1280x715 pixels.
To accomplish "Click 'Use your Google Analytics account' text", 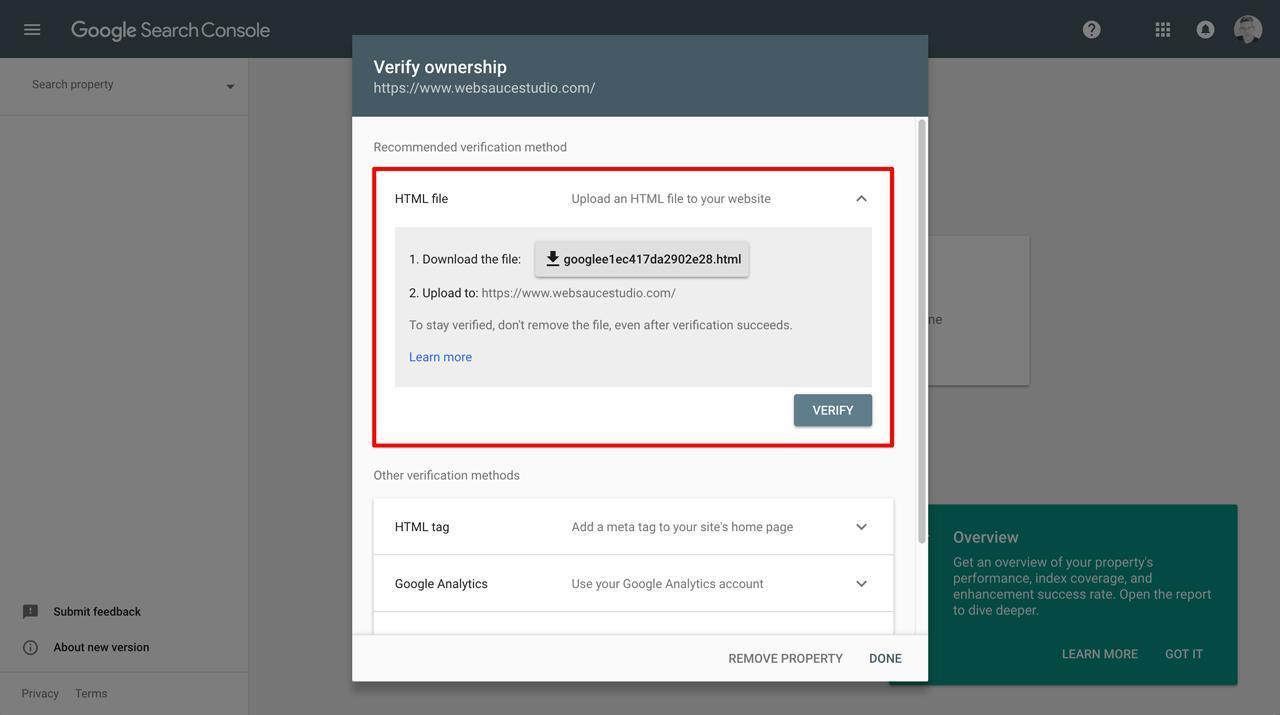I will click(667, 584).
